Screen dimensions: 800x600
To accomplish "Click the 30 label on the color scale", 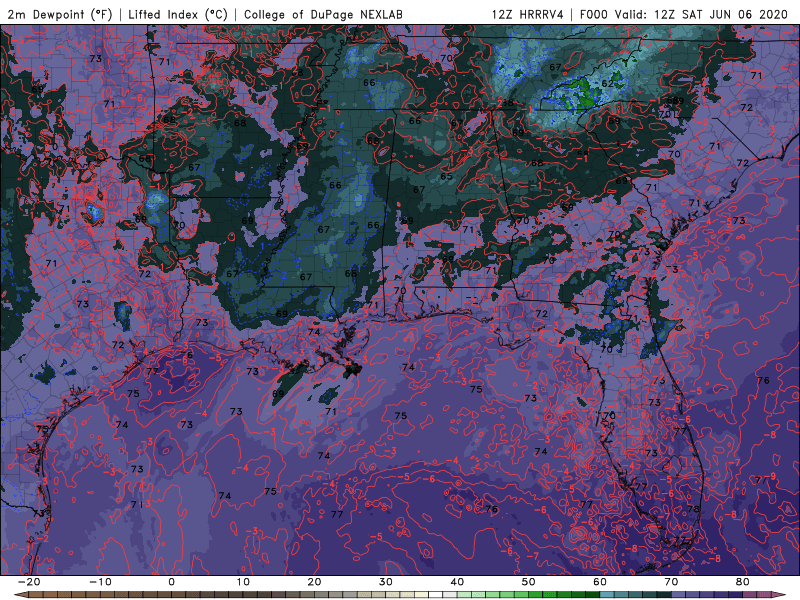I will click(x=386, y=582).
